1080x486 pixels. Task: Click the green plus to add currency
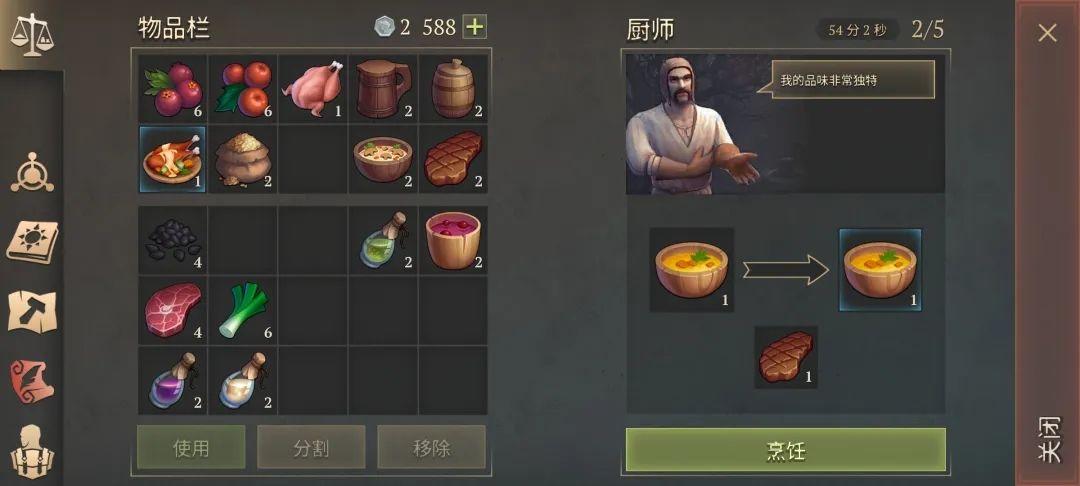475,28
